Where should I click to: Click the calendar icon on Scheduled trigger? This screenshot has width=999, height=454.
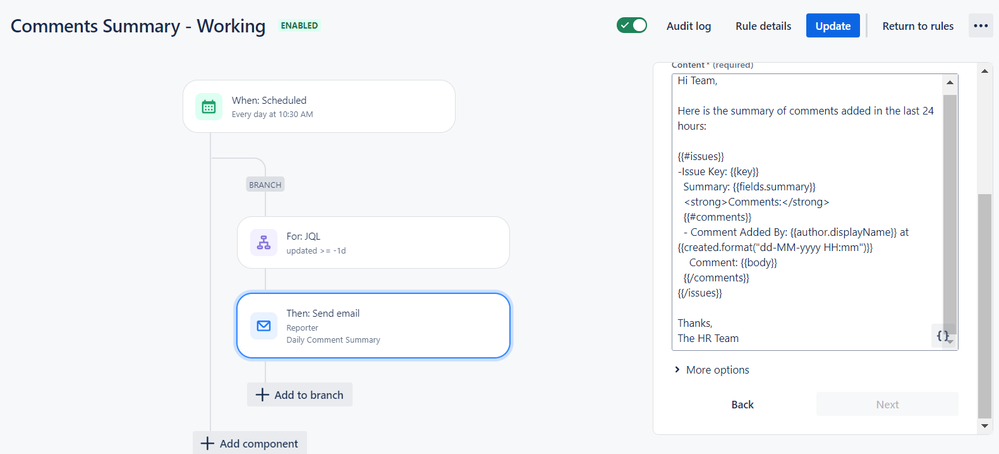coord(209,107)
